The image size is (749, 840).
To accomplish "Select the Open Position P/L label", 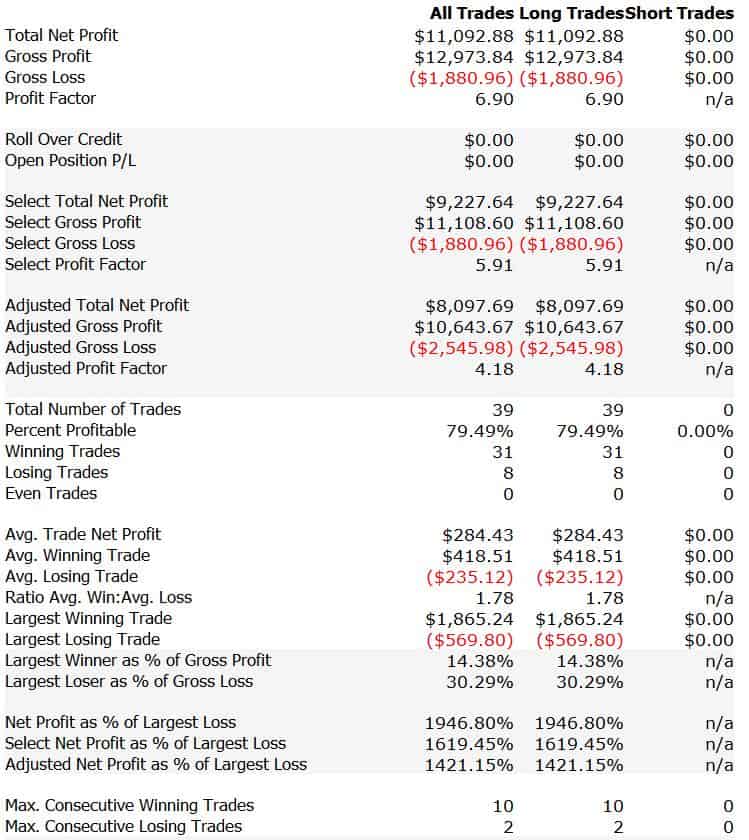I will [x=70, y=161].
